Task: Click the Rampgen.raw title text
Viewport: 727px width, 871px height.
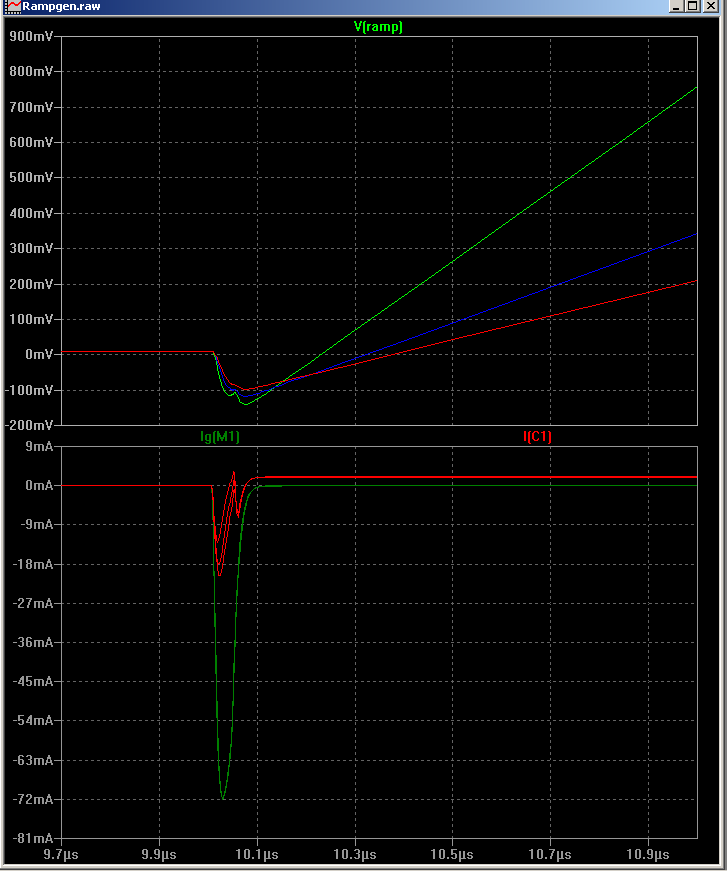Action: [x=61, y=7]
